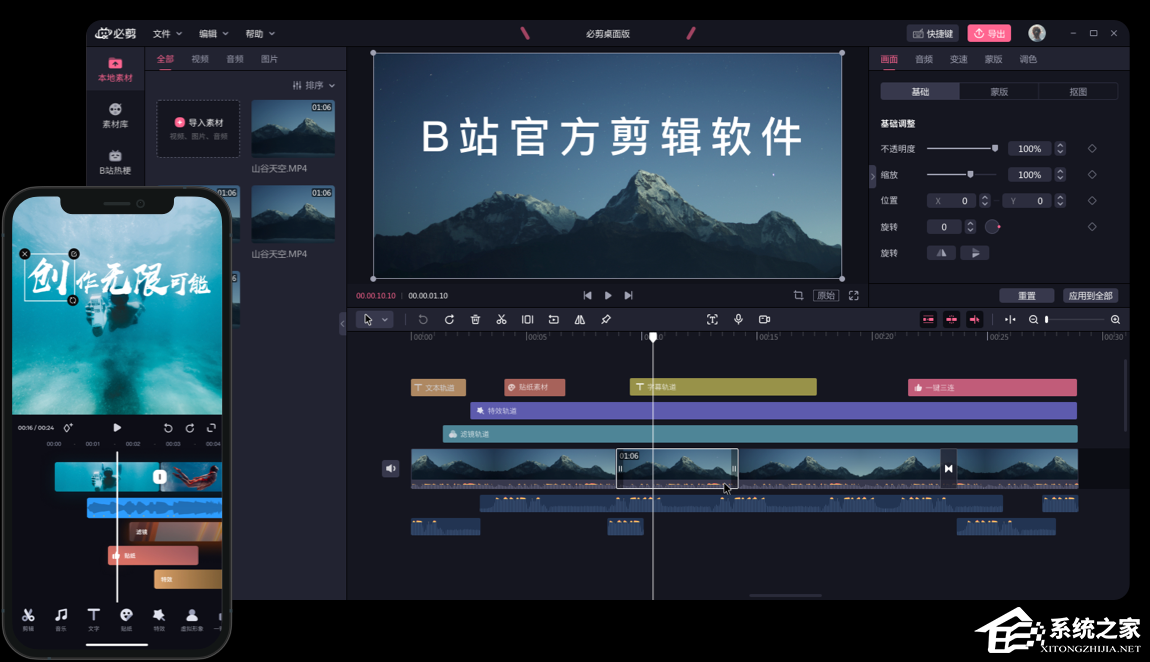
Task: Click the reverse playback icon in toolbar
Action: [x=554, y=320]
